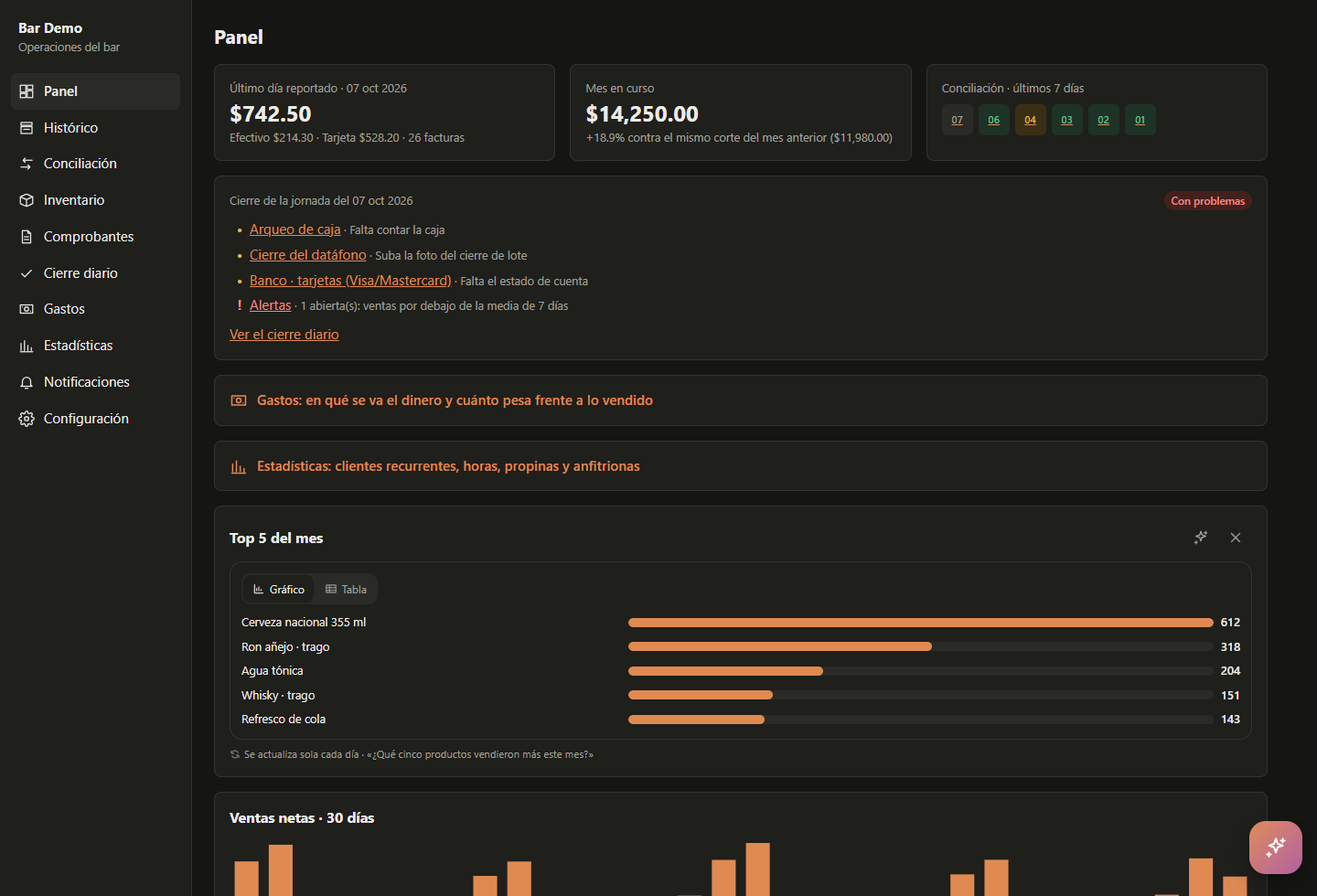Click the $742.50 last day total
Screen dimensions: 1317x896
pos(271,114)
